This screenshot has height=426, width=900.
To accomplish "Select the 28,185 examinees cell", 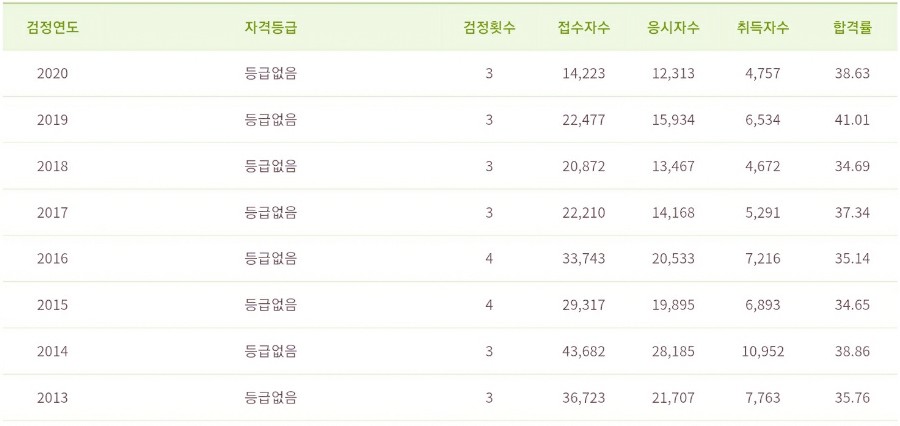I will click(673, 352).
